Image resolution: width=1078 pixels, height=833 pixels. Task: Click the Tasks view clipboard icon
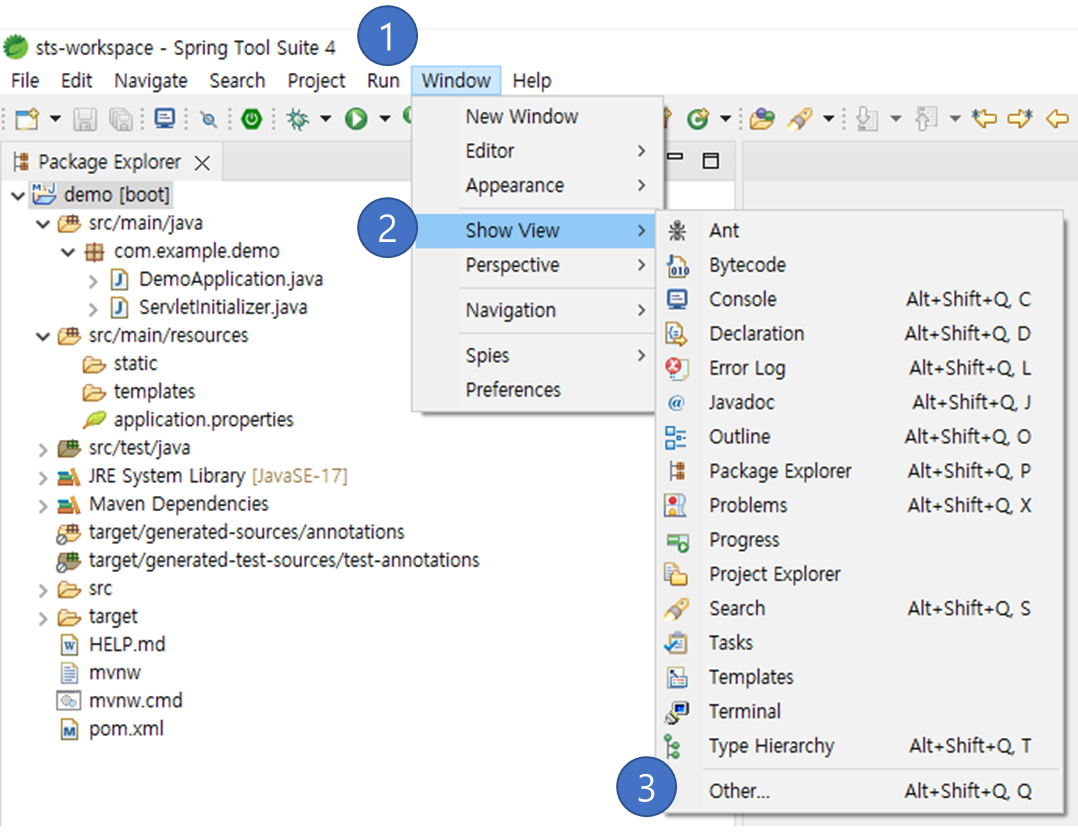click(676, 643)
